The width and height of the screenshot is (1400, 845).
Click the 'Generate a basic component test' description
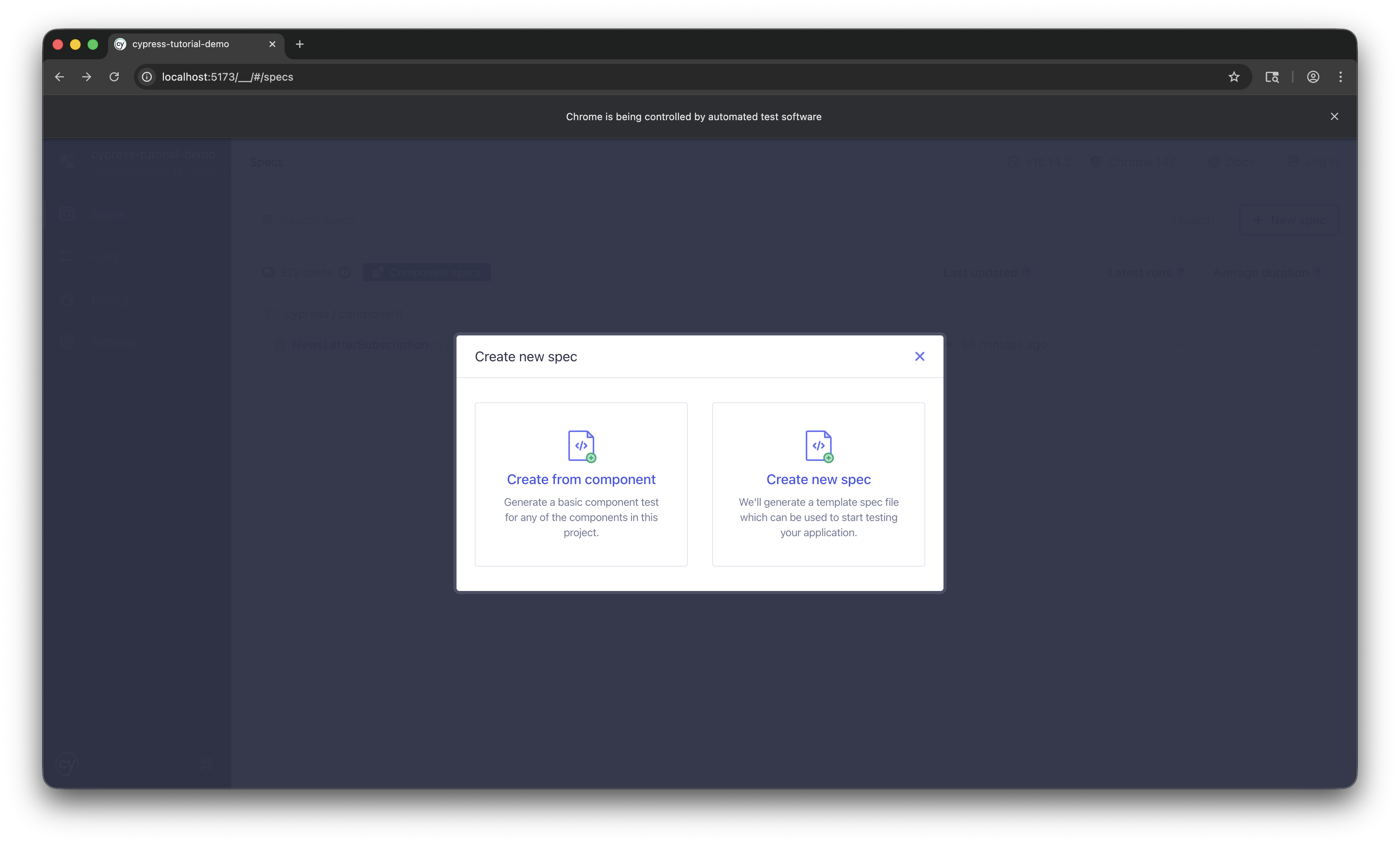581,517
